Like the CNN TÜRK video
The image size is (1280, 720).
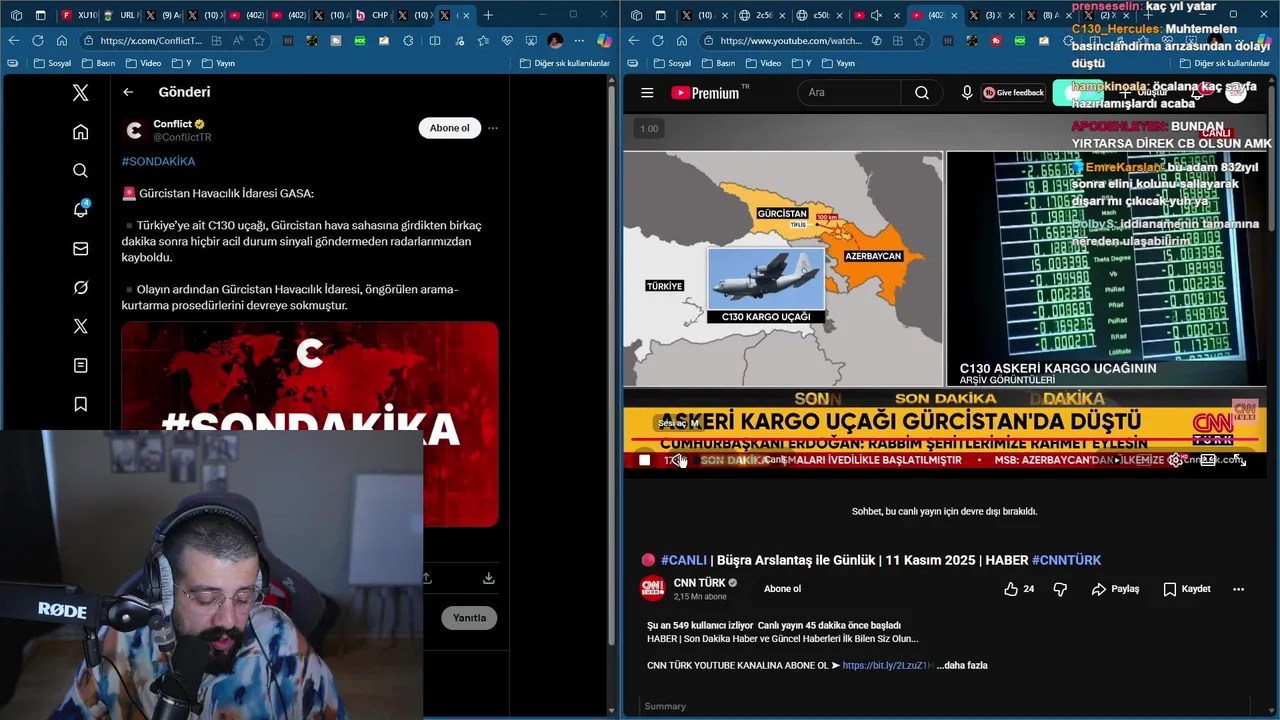[1020, 589]
